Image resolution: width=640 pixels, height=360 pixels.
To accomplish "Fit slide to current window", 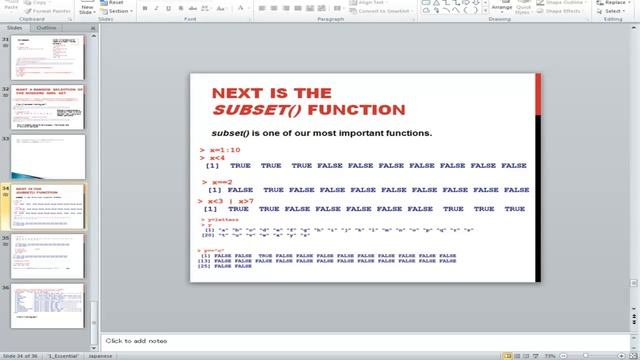I will [x=633, y=356].
